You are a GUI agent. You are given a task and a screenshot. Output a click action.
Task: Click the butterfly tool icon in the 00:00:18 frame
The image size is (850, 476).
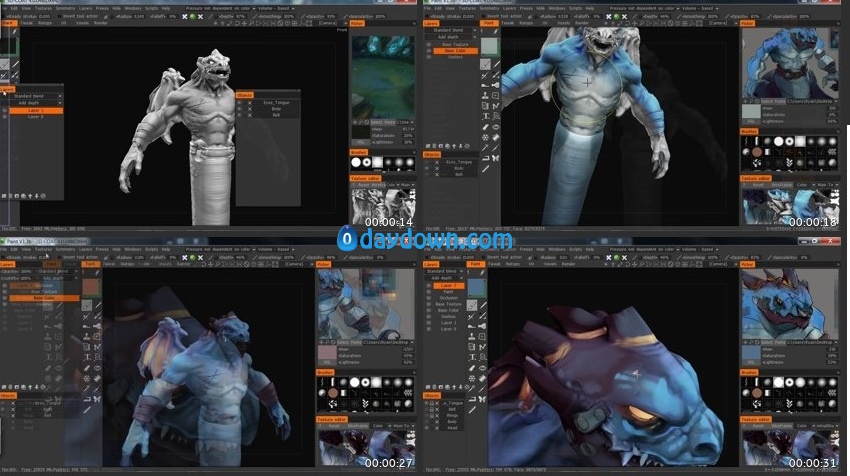click(x=495, y=158)
